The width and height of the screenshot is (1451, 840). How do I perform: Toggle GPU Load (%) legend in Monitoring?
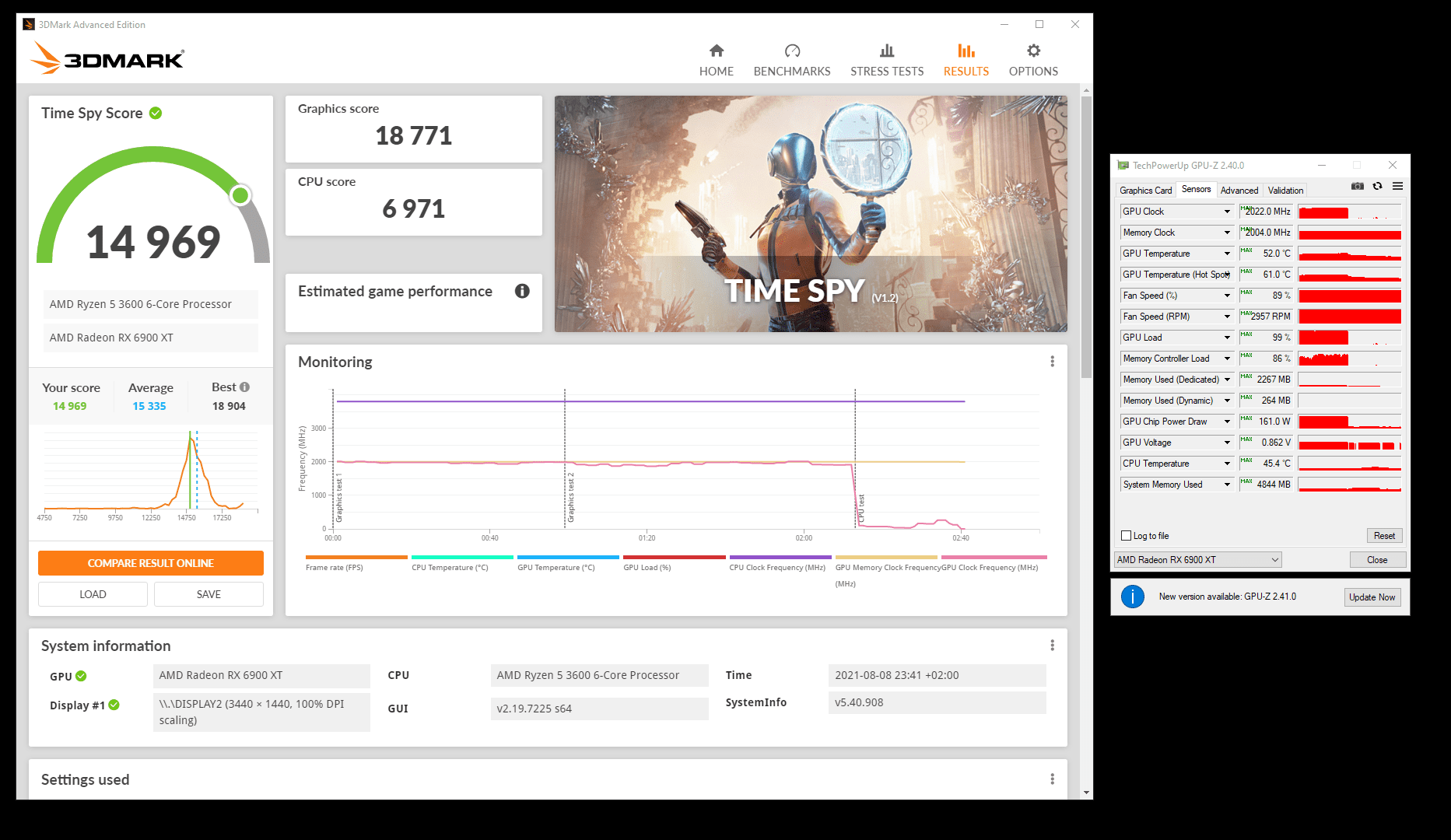click(x=674, y=563)
